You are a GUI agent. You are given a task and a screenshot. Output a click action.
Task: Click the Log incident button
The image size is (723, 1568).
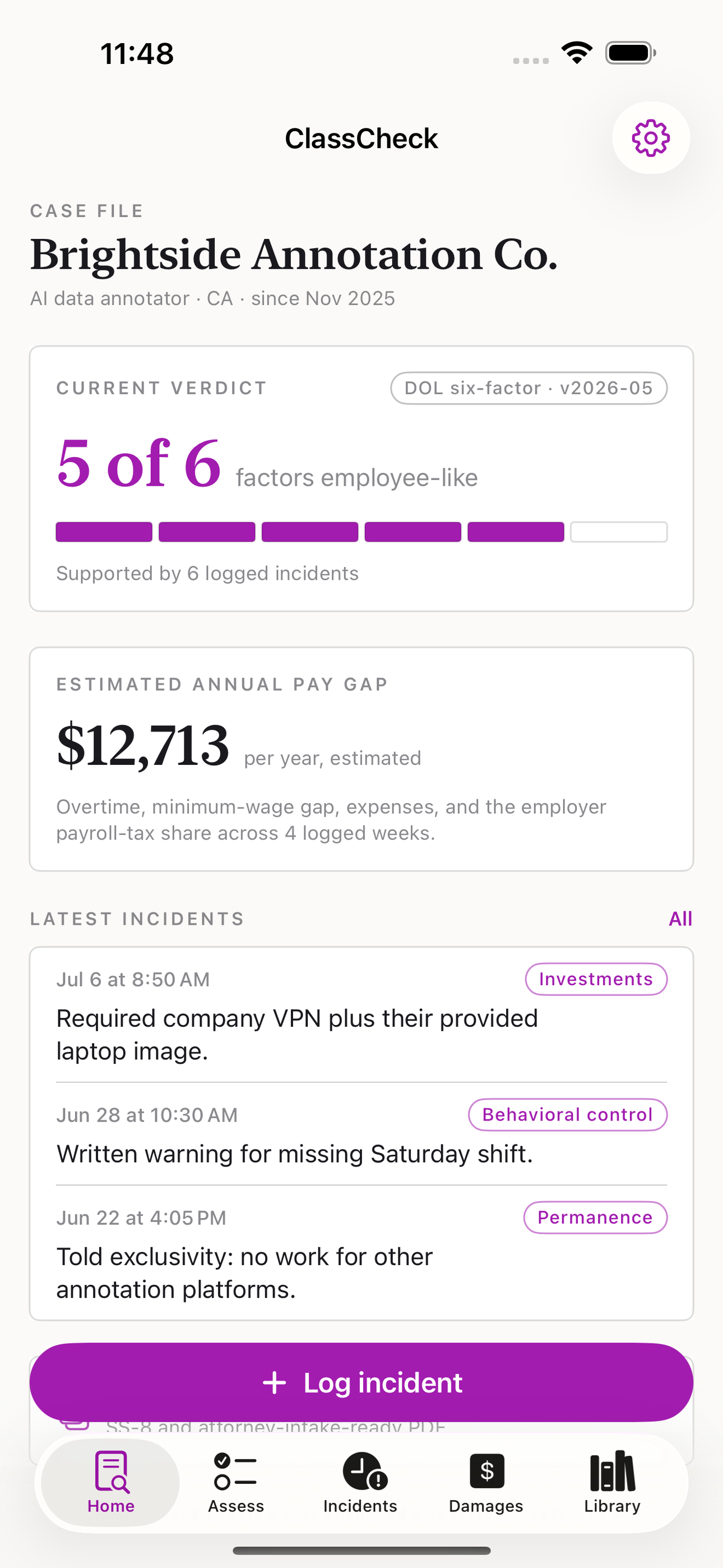361,1382
